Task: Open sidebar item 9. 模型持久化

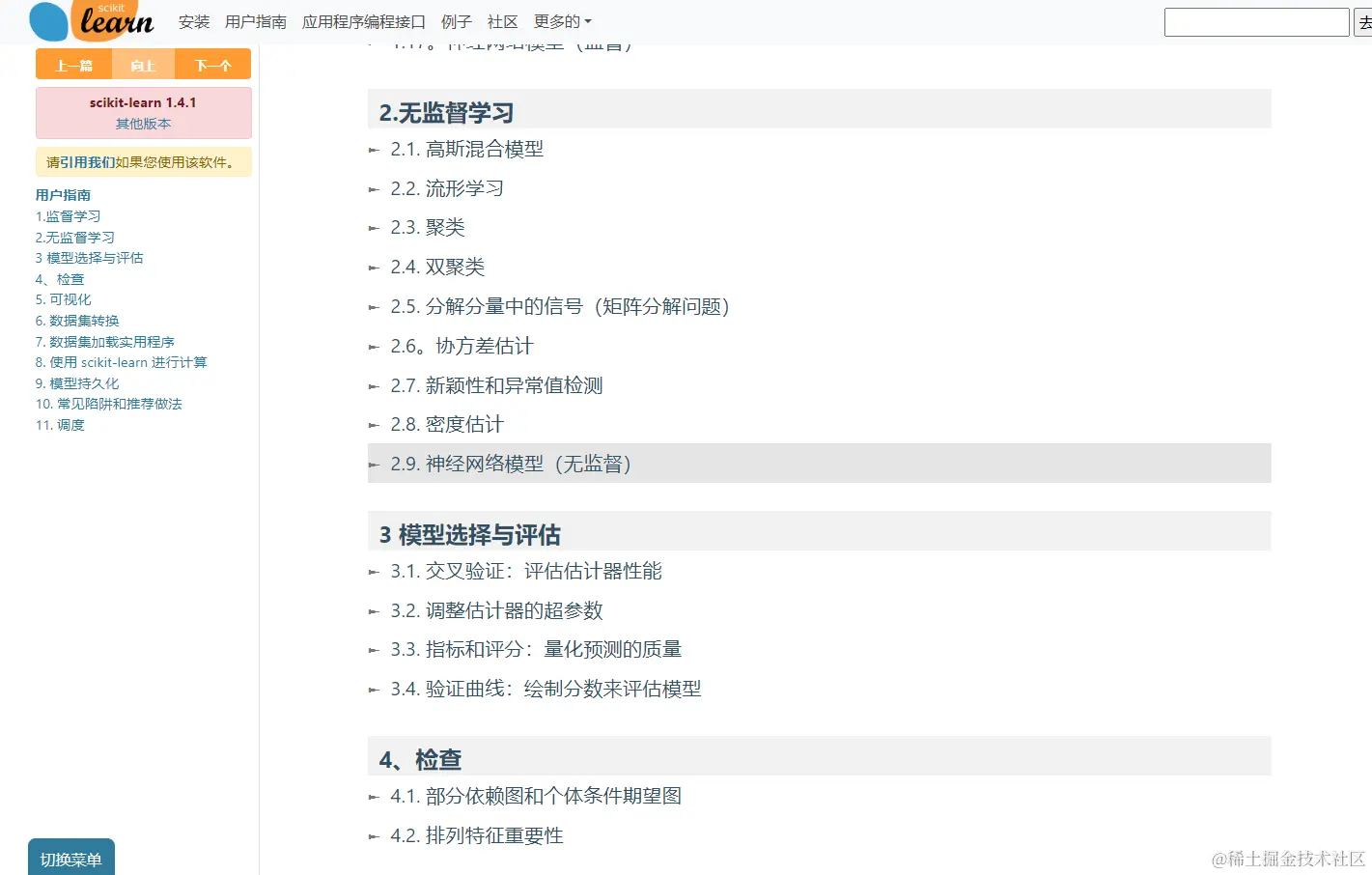Action: point(77,383)
